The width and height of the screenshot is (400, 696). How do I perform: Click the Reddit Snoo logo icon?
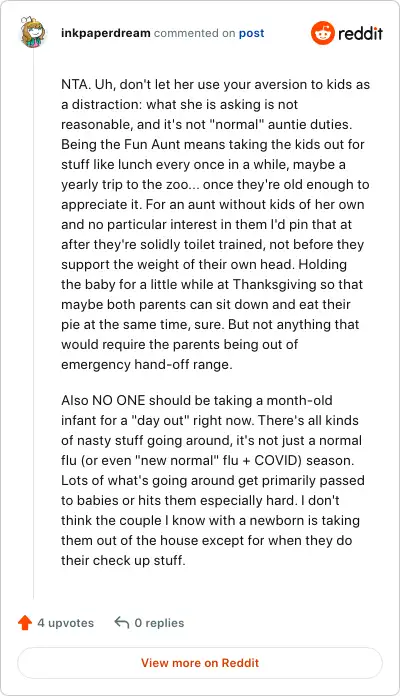point(323,33)
